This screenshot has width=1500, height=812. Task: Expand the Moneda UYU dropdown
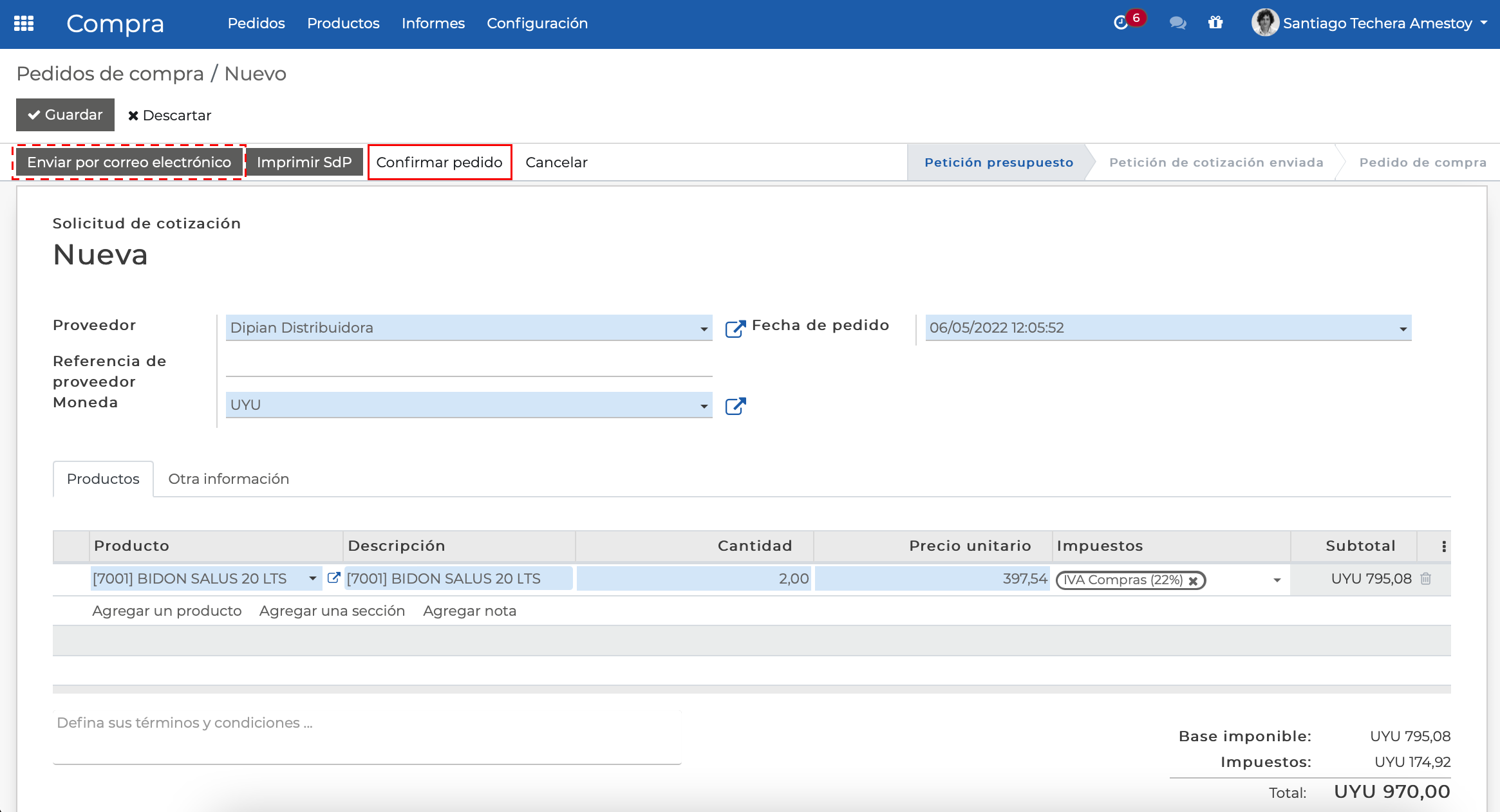(704, 406)
